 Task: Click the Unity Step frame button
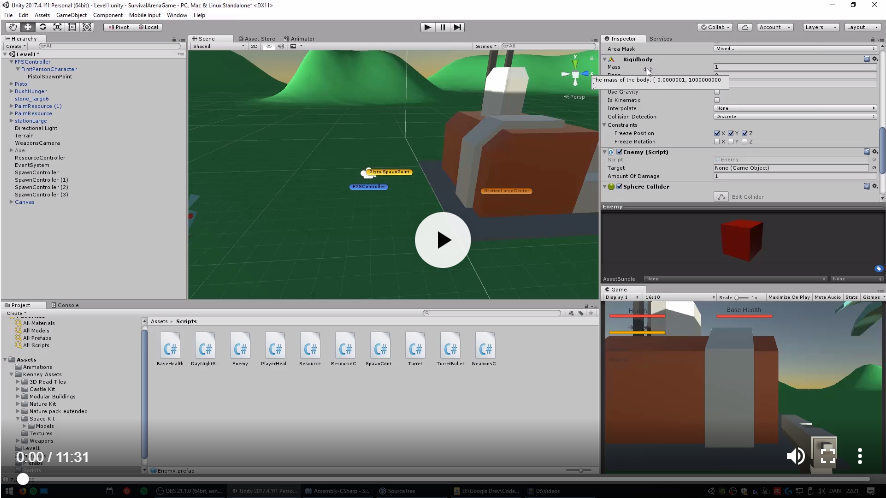coord(459,27)
